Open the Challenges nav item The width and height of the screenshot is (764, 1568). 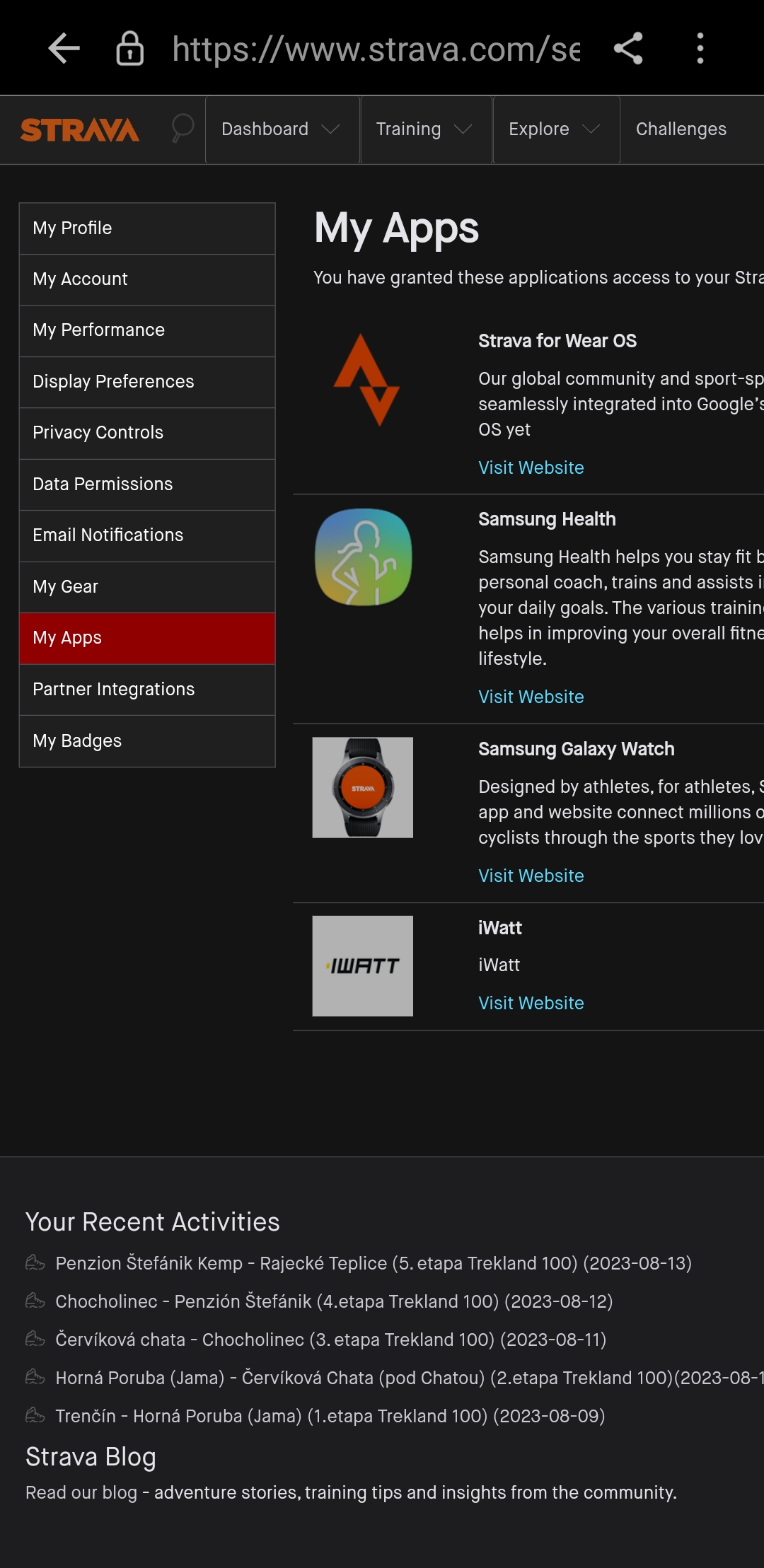(x=681, y=129)
